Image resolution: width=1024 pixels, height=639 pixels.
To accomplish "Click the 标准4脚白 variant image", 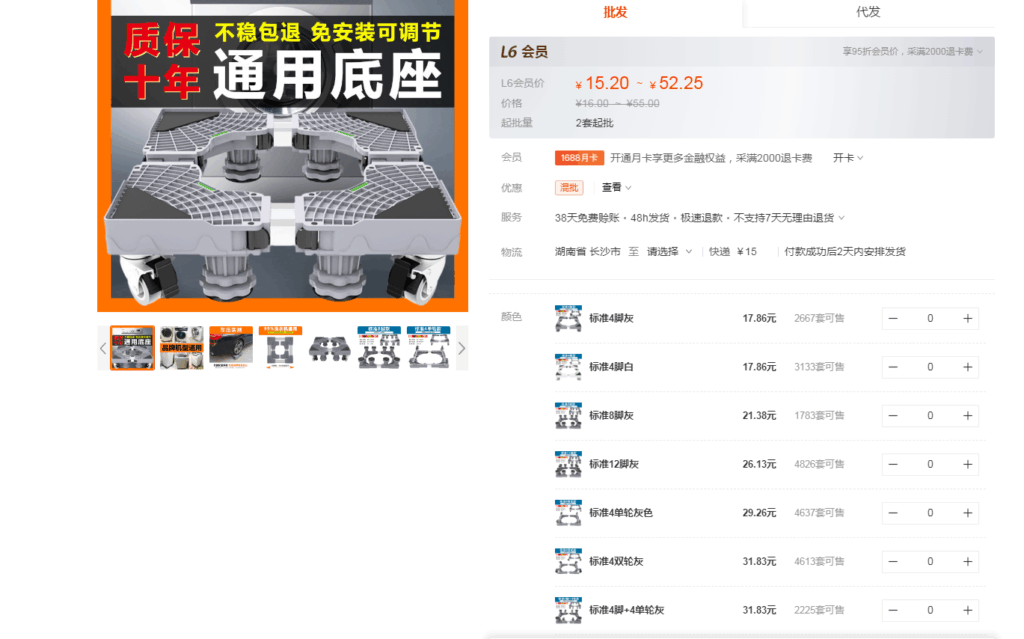I will pyautogui.click(x=568, y=367).
